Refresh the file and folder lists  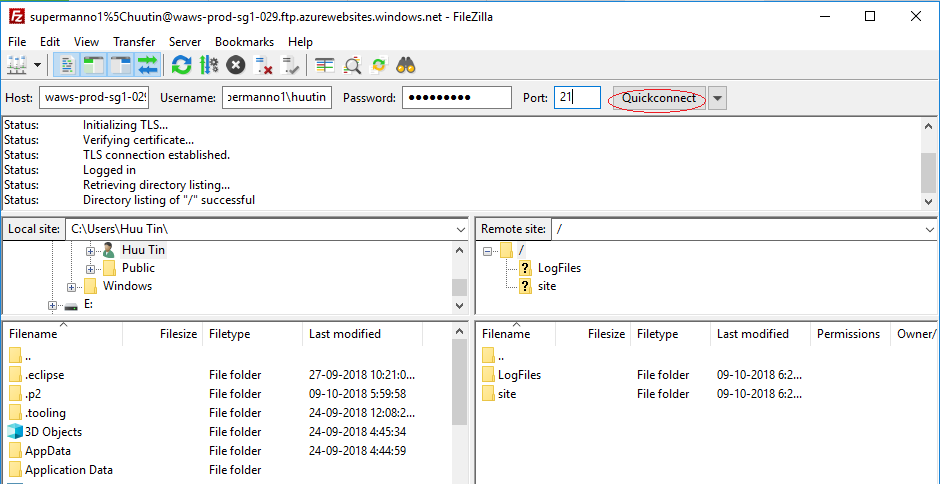181,65
